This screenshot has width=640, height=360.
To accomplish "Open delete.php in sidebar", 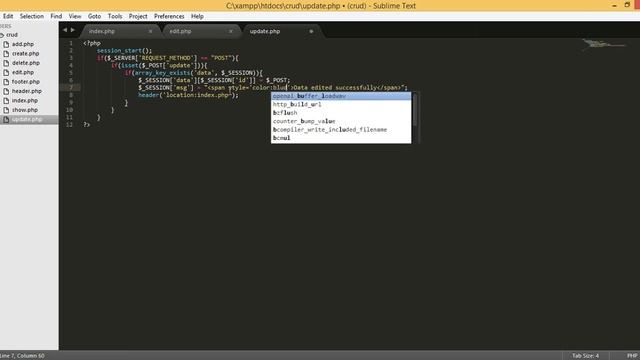I will coord(26,63).
